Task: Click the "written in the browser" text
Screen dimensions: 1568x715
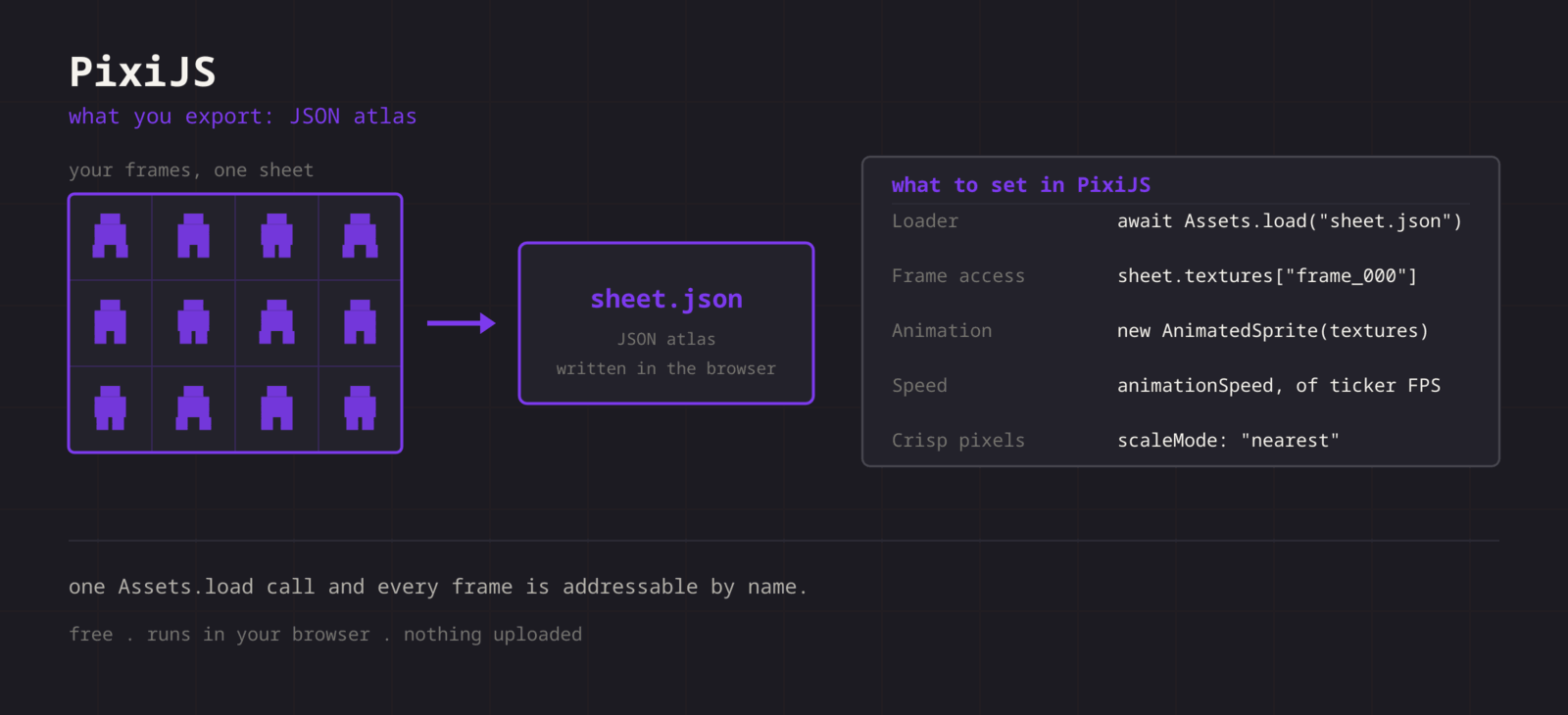Action: 666,368
